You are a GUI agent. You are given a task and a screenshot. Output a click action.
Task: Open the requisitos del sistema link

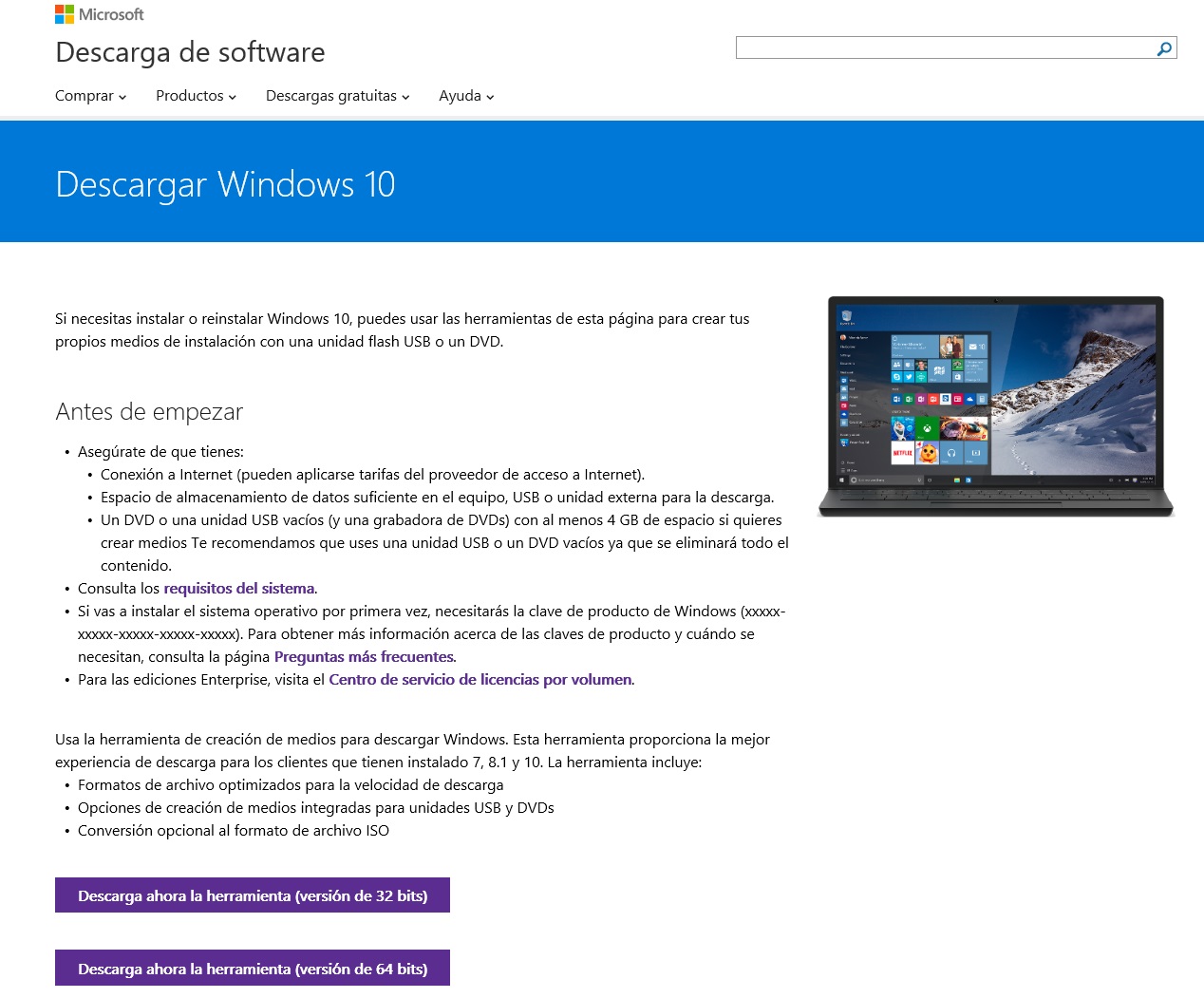pos(238,589)
